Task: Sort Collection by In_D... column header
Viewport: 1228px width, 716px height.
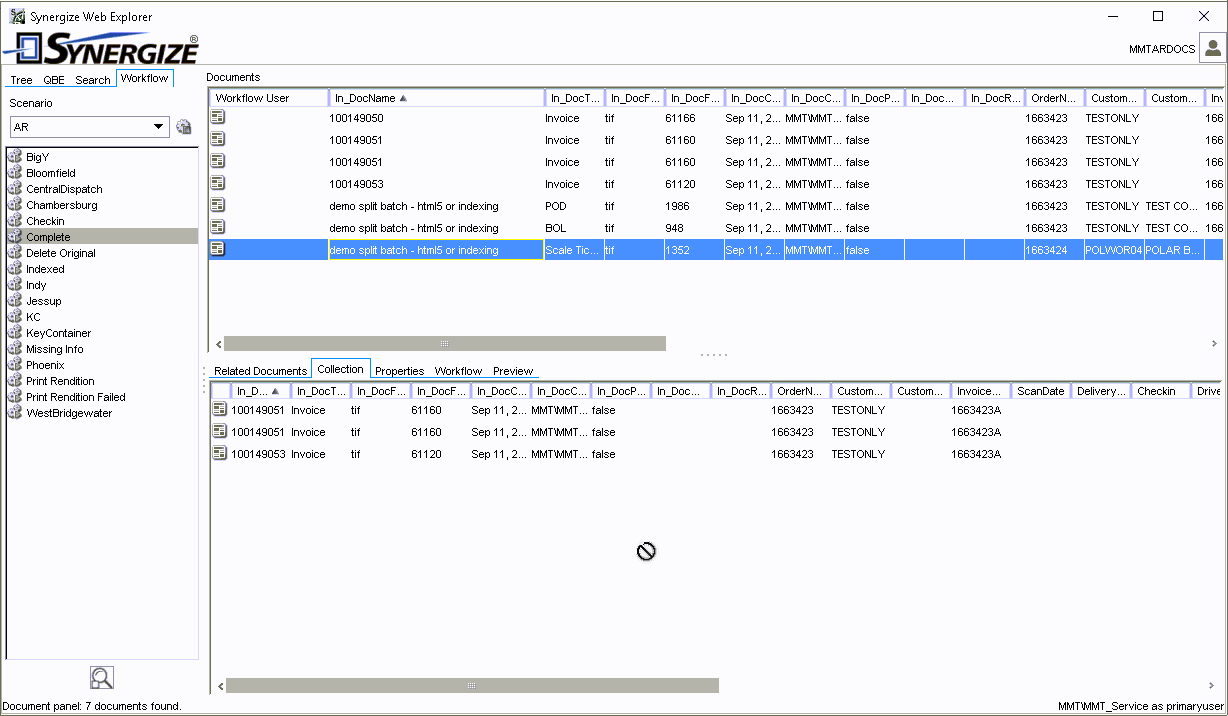Action: (260, 391)
